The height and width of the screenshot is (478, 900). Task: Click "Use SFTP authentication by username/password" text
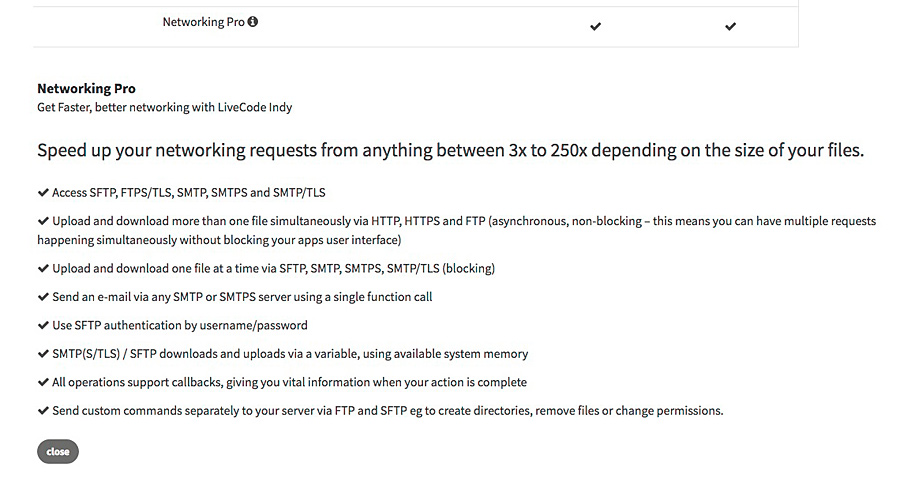[x=186, y=325]
